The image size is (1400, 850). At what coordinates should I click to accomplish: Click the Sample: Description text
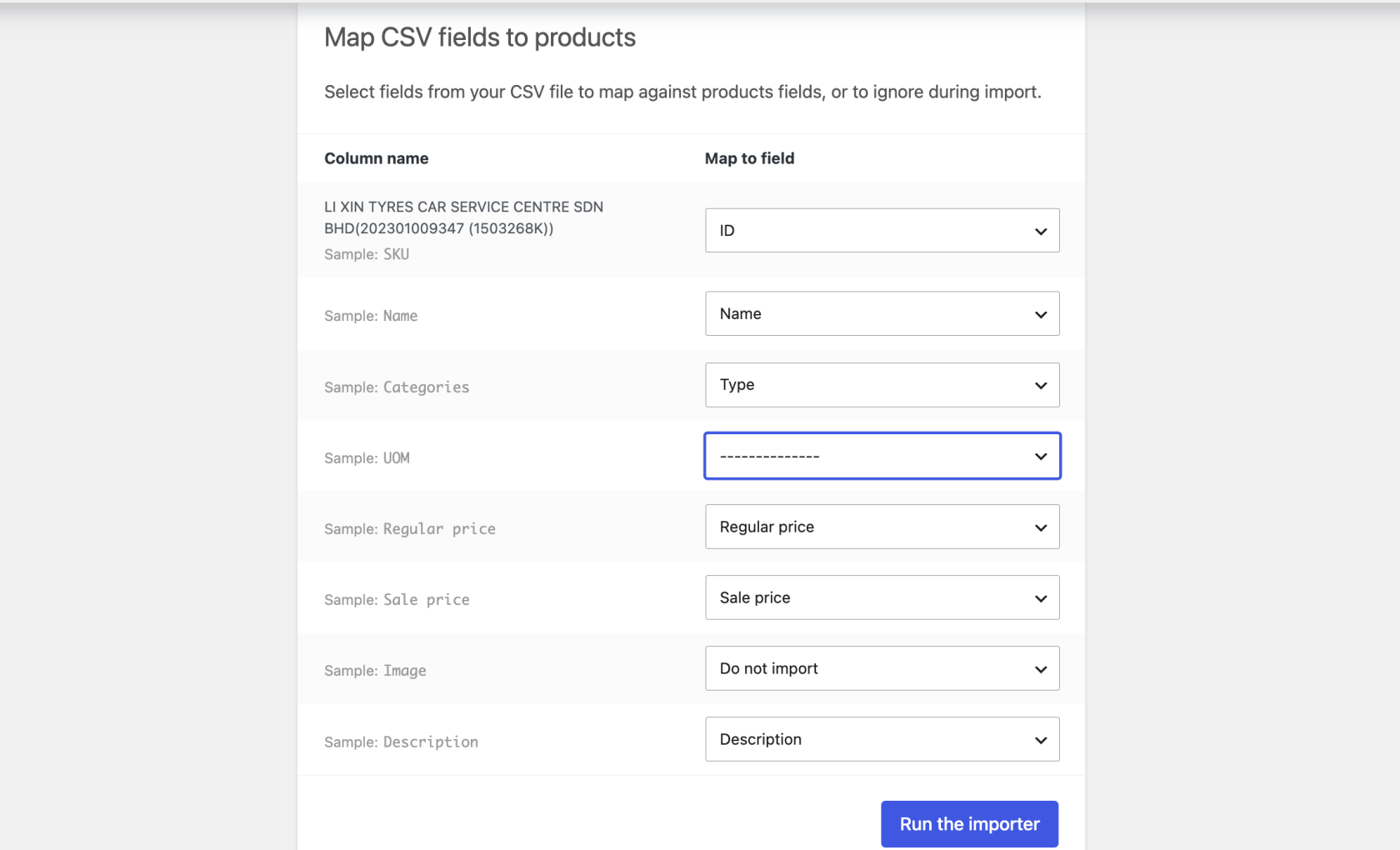coord(401,742)
